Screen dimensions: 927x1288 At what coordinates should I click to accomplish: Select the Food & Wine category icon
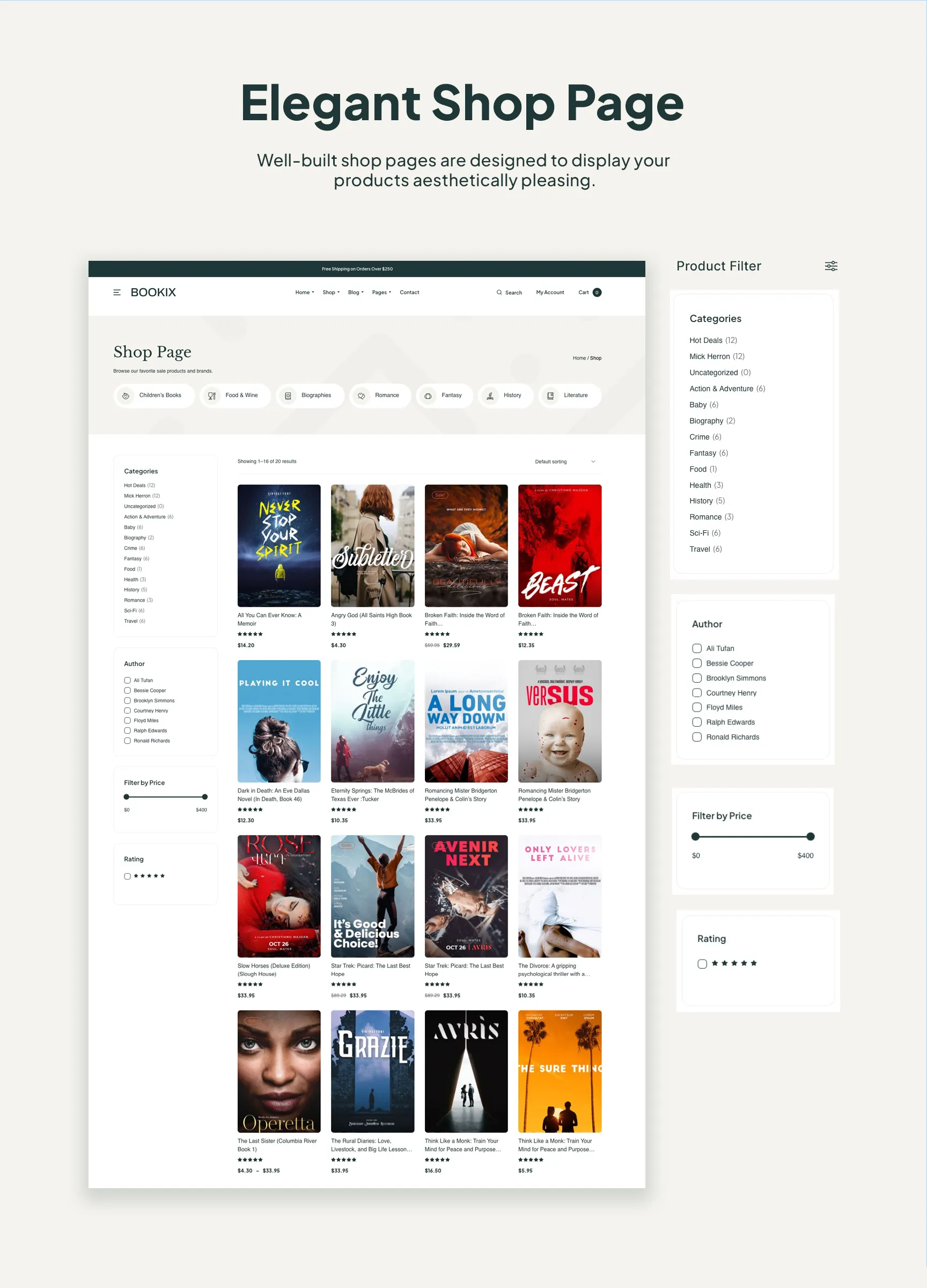(212, 396)
